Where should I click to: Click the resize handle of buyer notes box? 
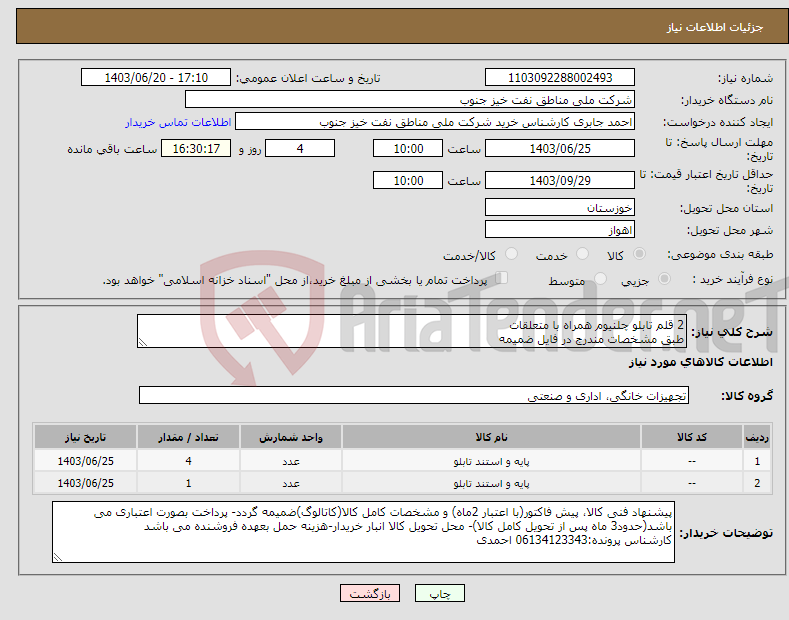58,557
